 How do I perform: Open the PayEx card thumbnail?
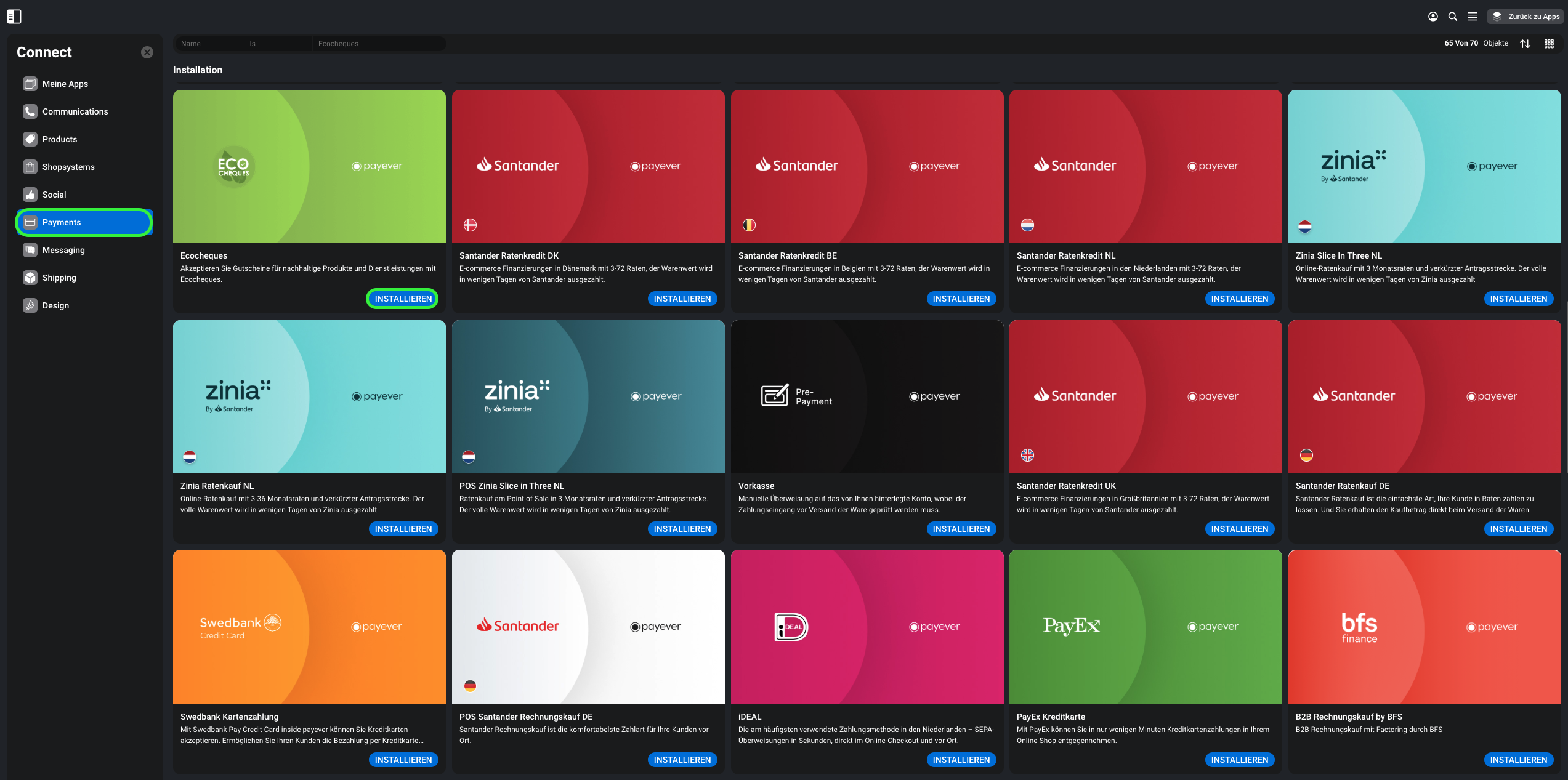point(1146,627)
